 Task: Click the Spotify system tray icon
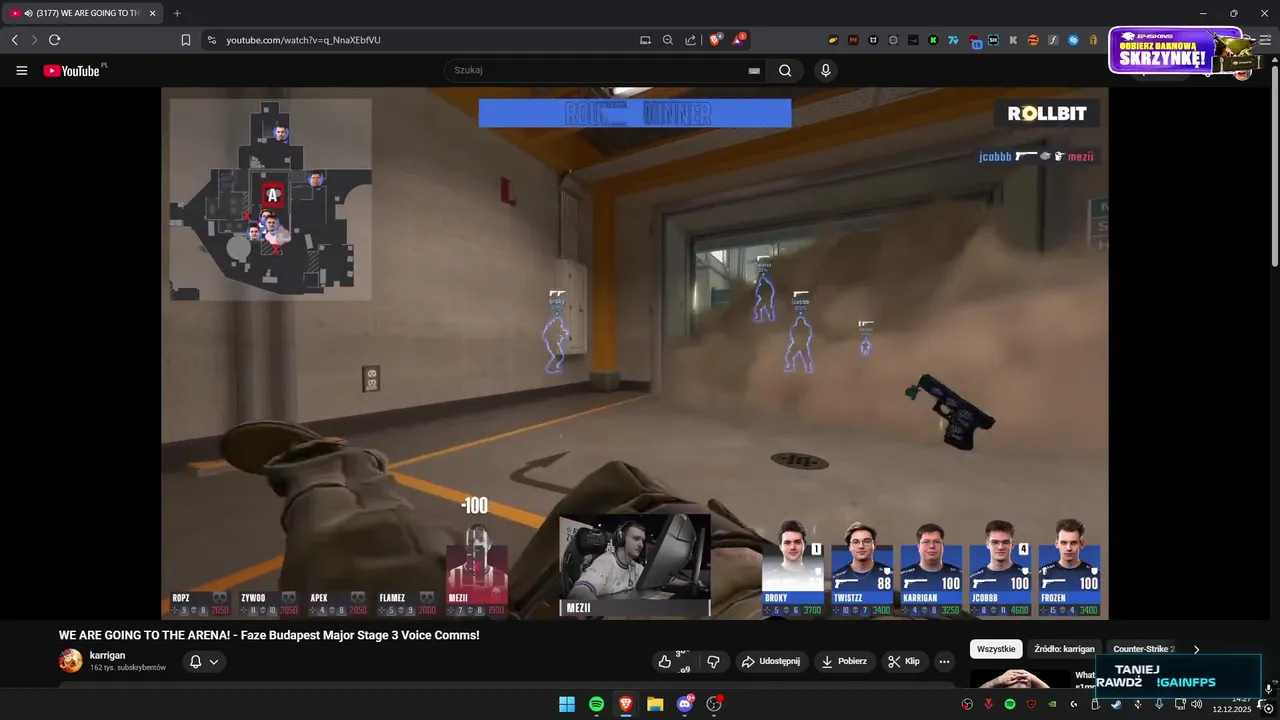pyautogui.click(x=1010, y=704)
